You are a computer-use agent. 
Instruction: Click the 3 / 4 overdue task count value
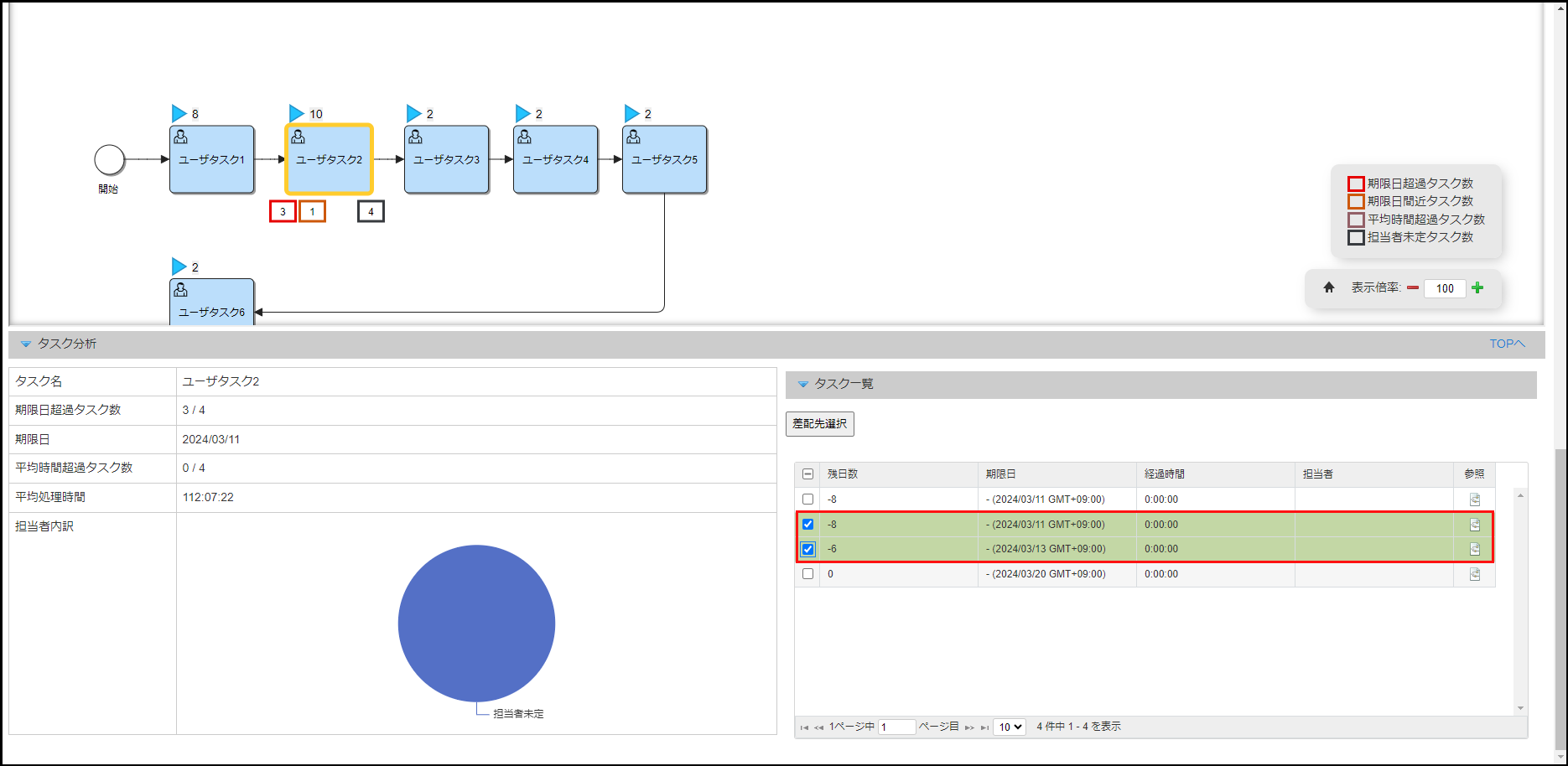[x=194, y=410]
